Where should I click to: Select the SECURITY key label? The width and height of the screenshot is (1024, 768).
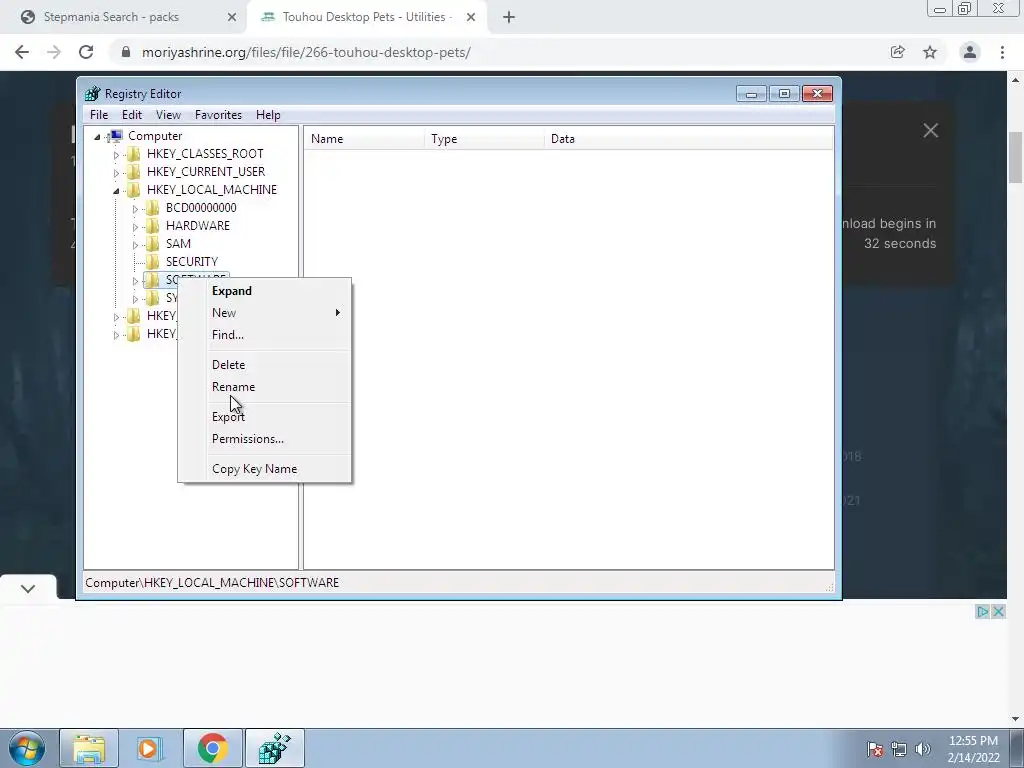(192, 262)
